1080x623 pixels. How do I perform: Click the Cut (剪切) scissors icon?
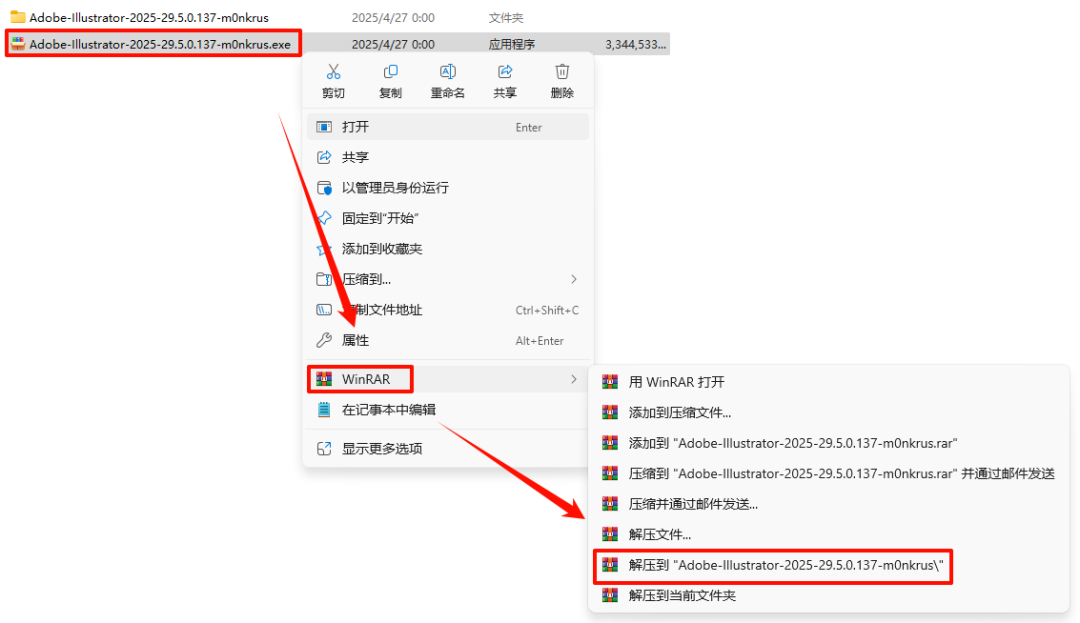tap(333, 72)
